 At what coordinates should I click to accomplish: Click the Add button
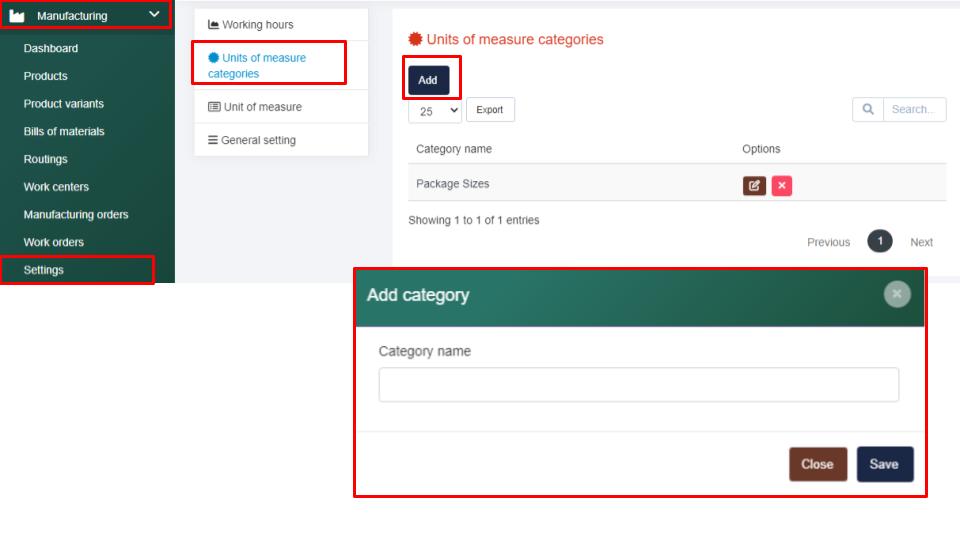coord(428,80)
